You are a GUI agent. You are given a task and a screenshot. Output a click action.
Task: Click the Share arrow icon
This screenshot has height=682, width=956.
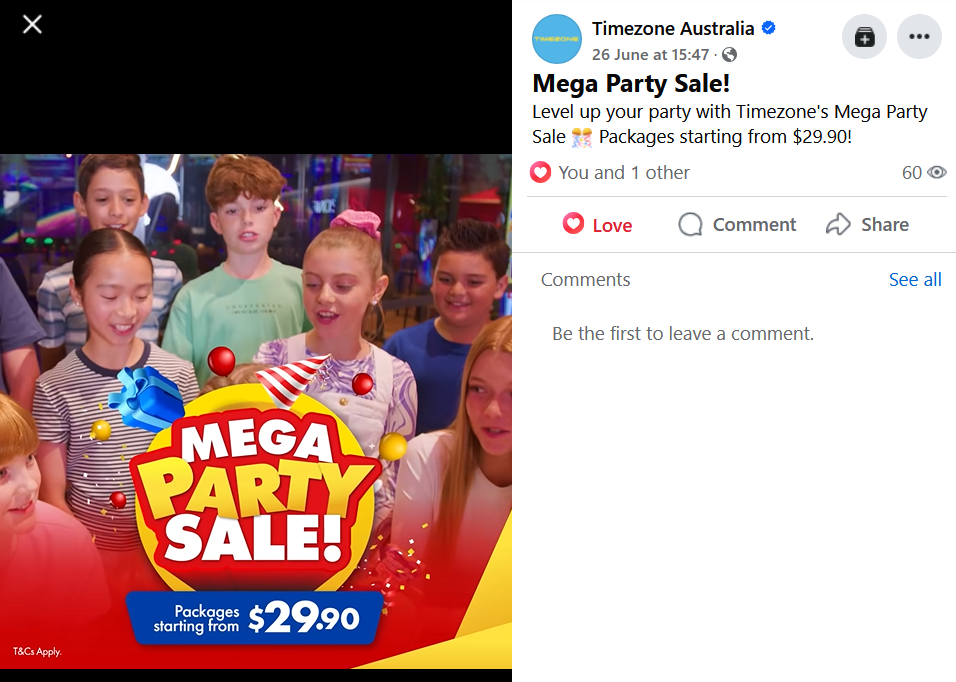tap(838, 224)
